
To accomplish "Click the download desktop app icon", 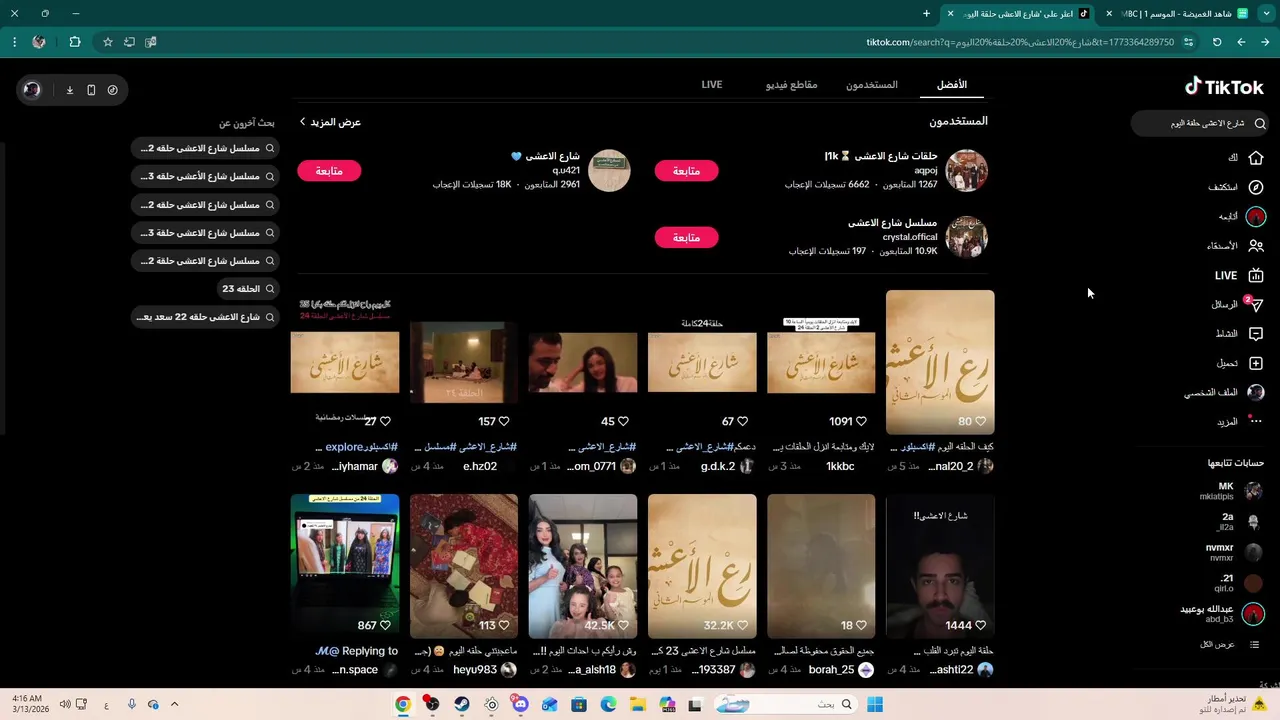I will 70,90.
